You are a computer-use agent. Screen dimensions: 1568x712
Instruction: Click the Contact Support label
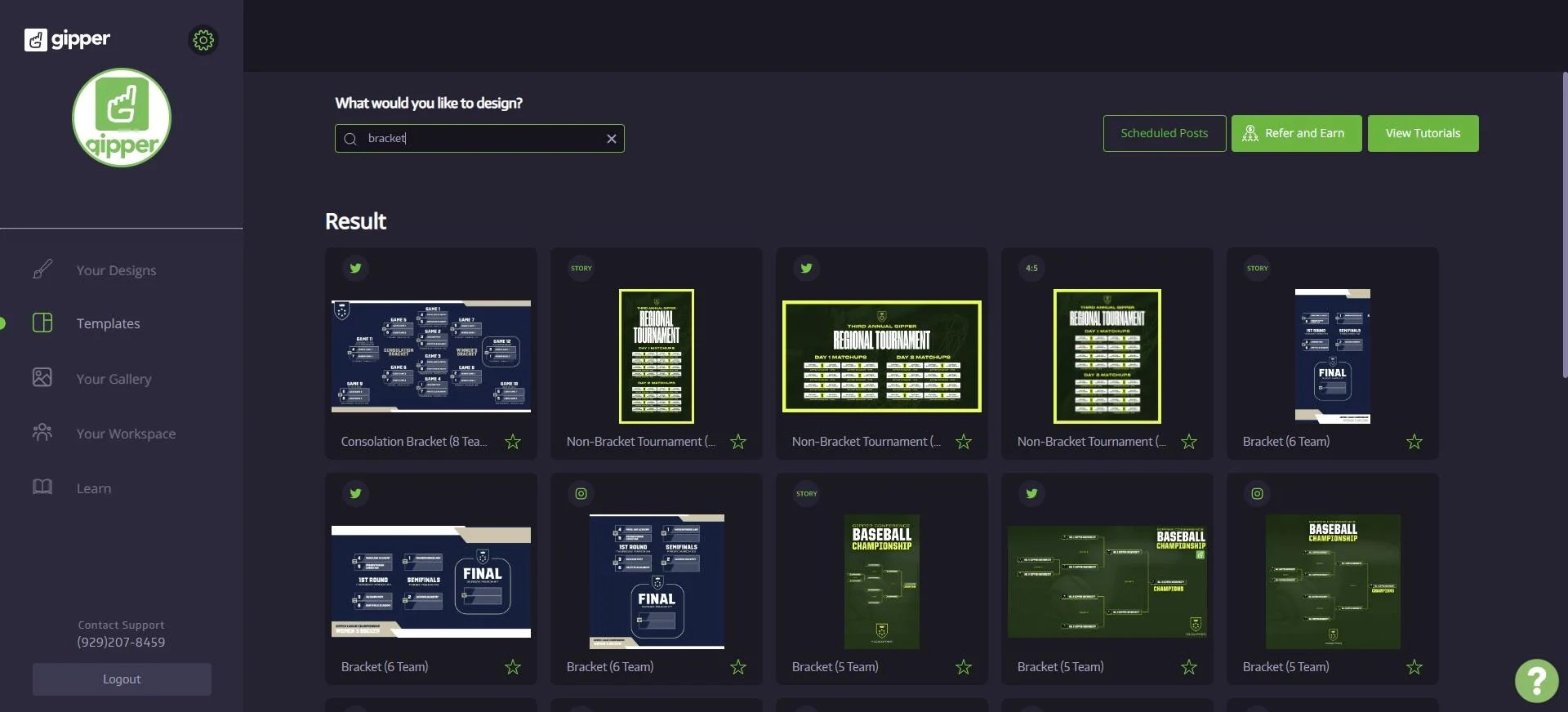click(121, 625)
